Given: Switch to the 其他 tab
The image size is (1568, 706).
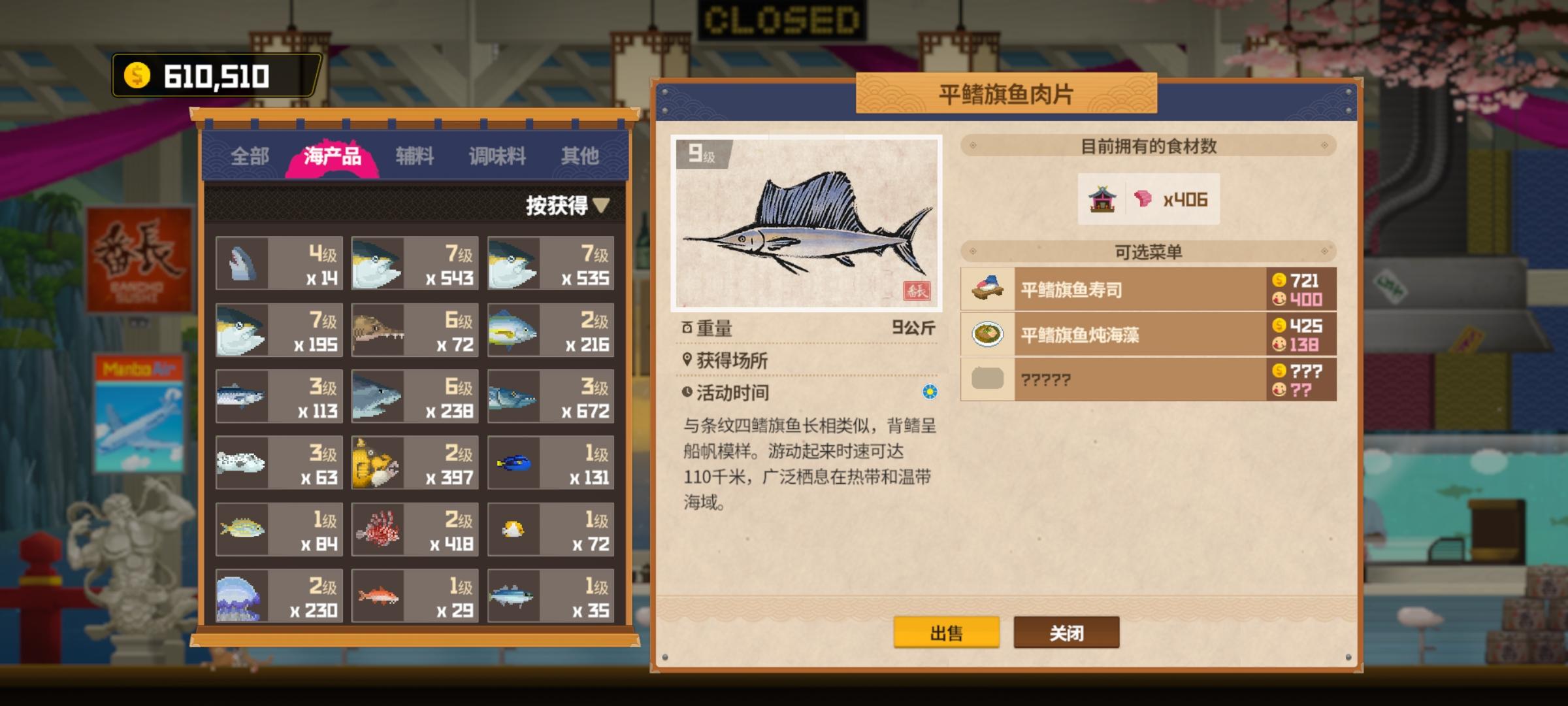Looking at the screenshot, I should [x=580, y=156].
